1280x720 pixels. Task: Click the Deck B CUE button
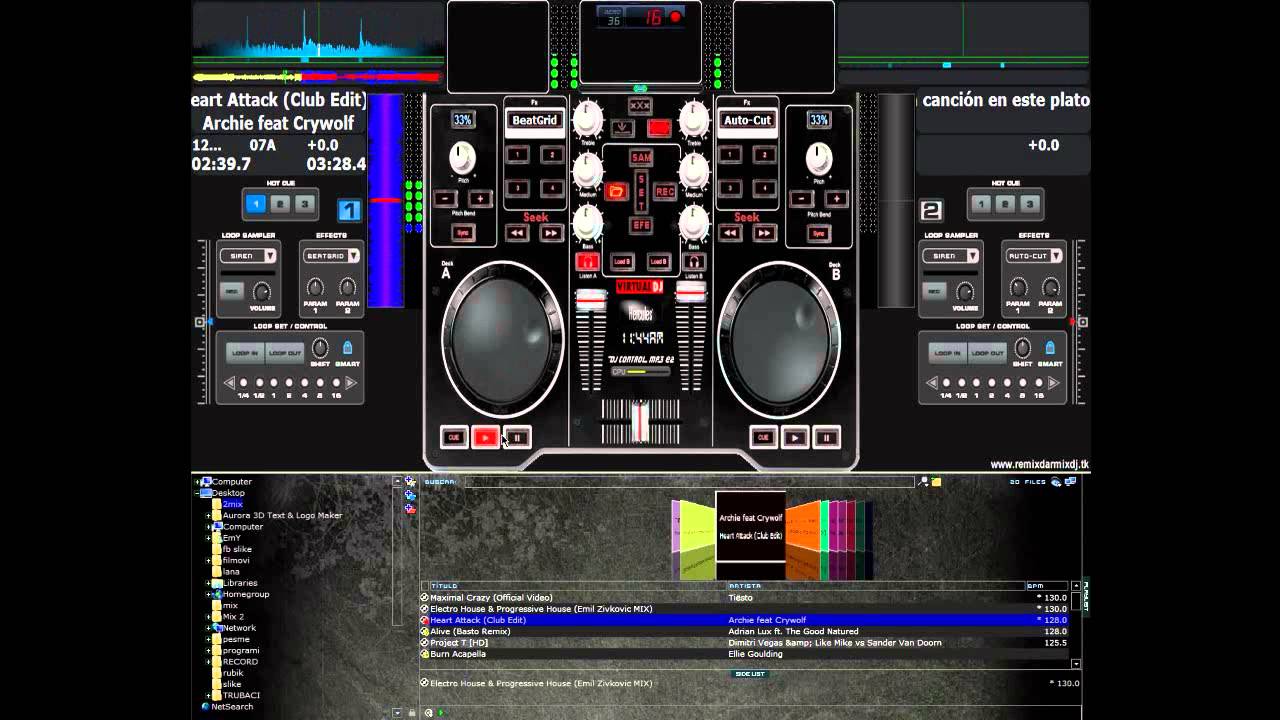click(x=764, y=437)
